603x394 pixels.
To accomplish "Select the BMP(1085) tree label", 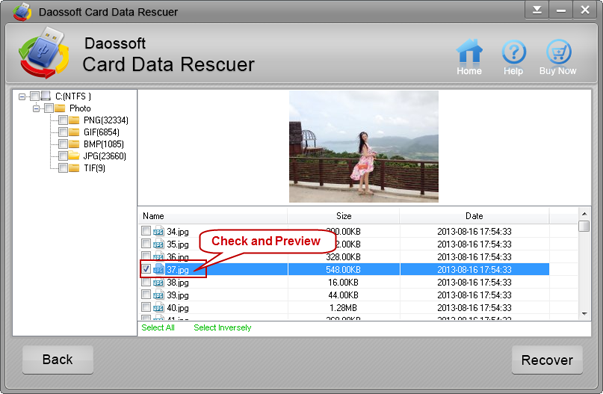I will tap(103, 144).
